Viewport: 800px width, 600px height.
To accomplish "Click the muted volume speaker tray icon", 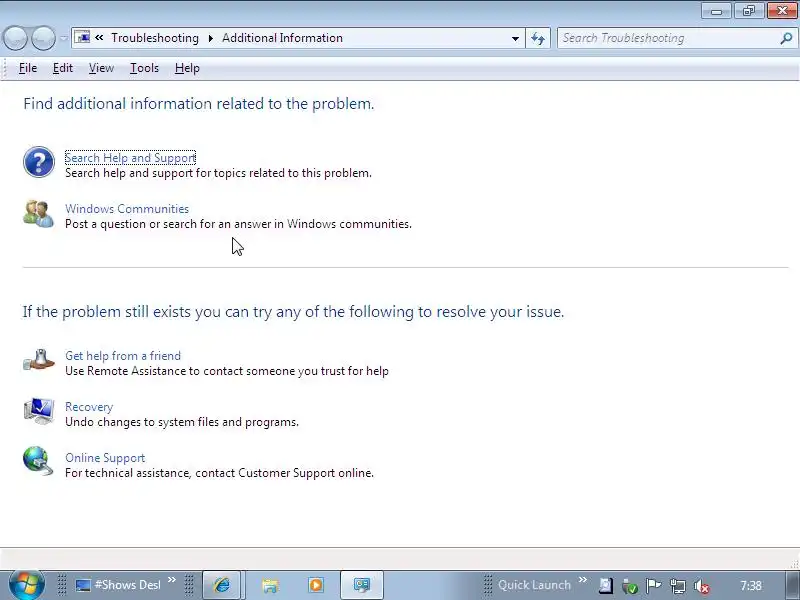I will click(x=702, y=586).
